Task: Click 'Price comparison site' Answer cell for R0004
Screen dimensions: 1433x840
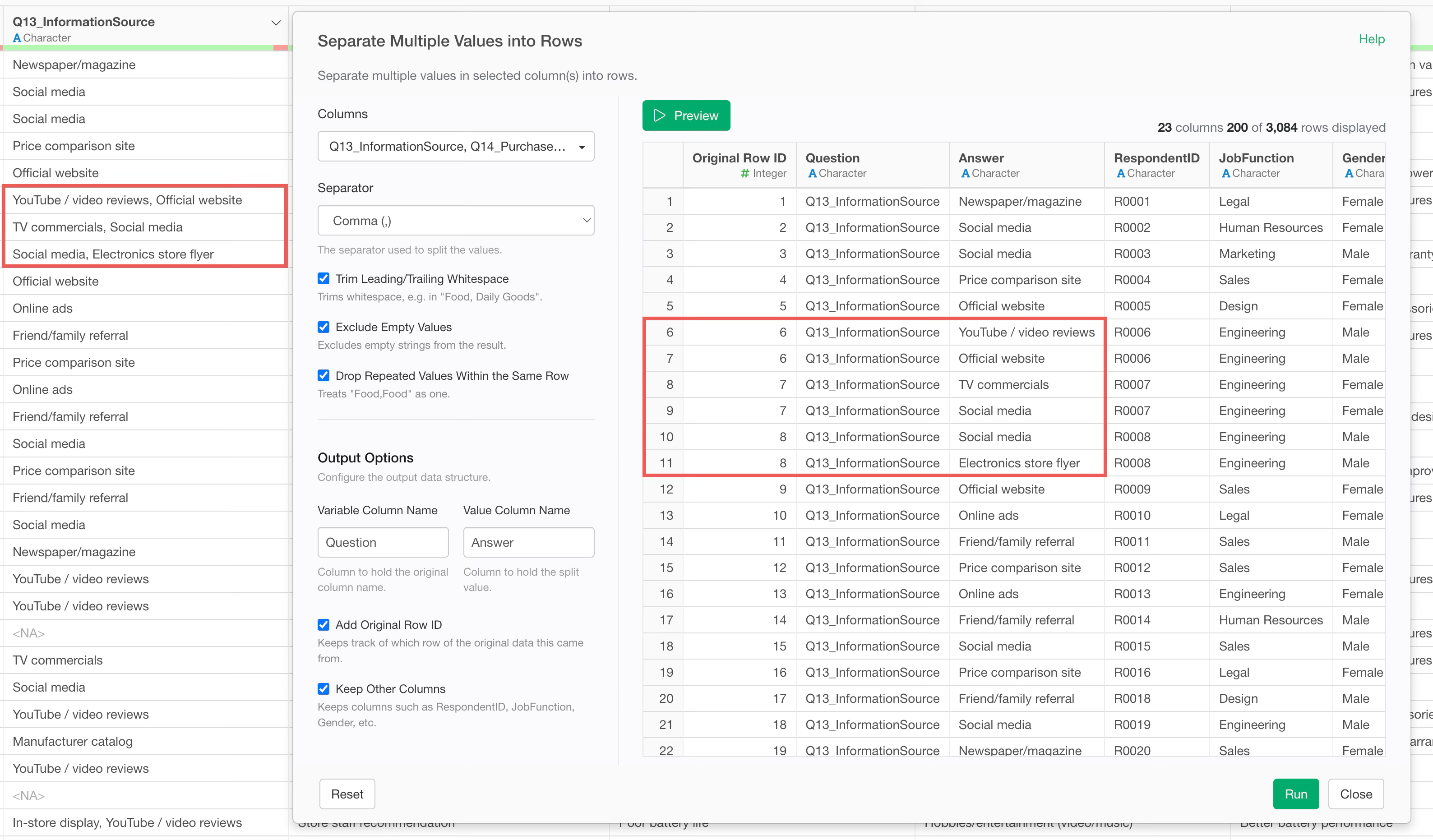Action: 1026,280
